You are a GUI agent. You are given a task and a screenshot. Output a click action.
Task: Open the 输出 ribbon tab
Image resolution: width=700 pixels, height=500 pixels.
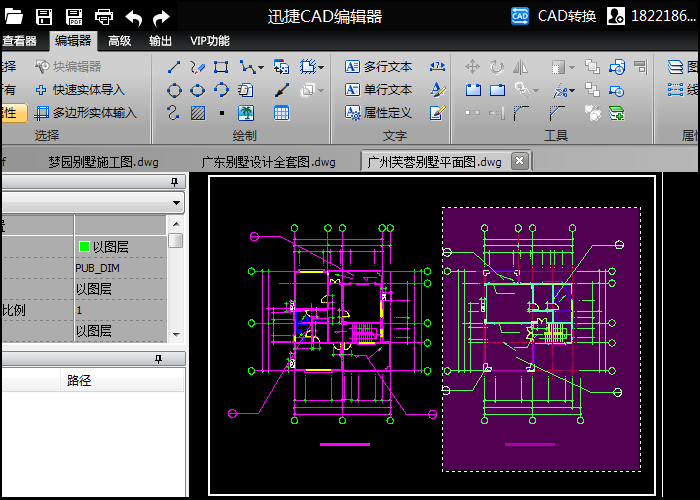(x=160, y=41)
